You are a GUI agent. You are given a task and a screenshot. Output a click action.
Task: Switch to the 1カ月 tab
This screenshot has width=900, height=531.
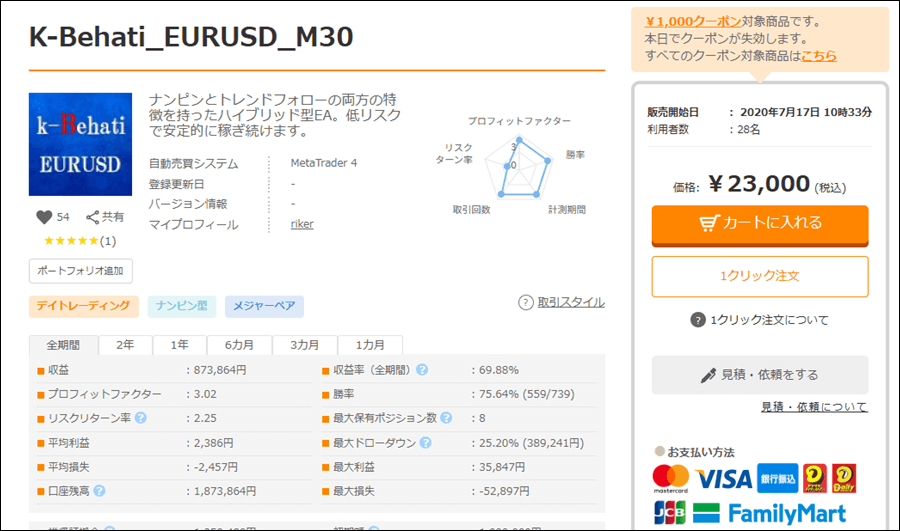(x=370, y=344)
